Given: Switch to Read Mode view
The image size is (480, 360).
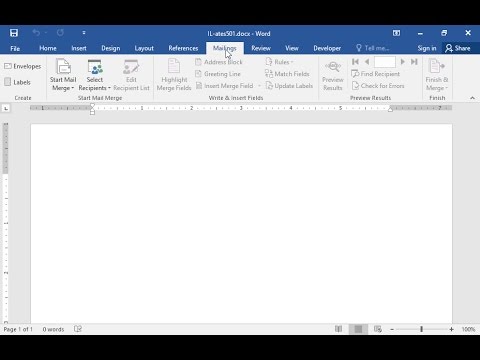Looking at the screenshot, I should tap(338, 329).
